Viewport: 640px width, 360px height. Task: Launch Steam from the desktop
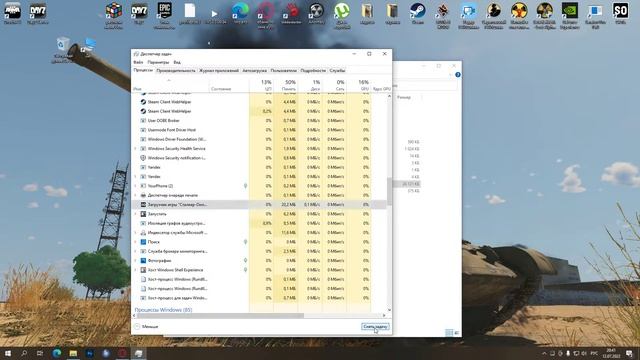point(418,11)
